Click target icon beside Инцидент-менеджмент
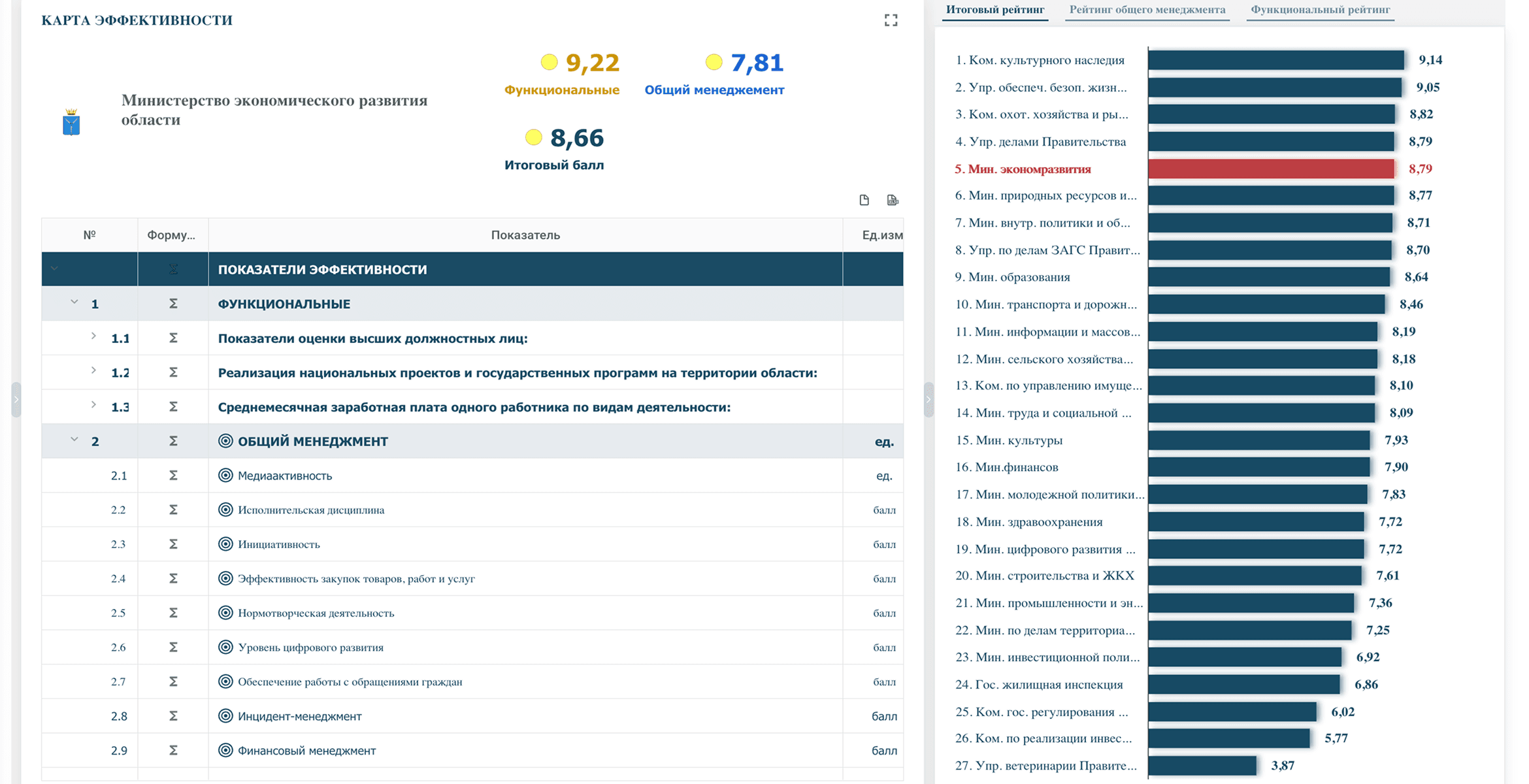The image size is (1529, 784). [x=225, y=716]
